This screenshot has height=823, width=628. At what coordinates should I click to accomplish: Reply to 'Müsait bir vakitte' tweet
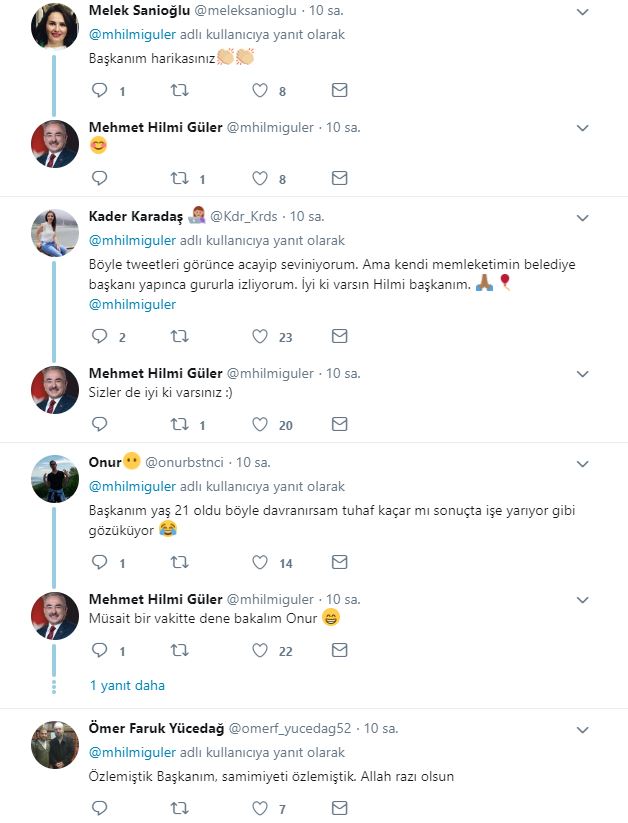pos(100,650)
